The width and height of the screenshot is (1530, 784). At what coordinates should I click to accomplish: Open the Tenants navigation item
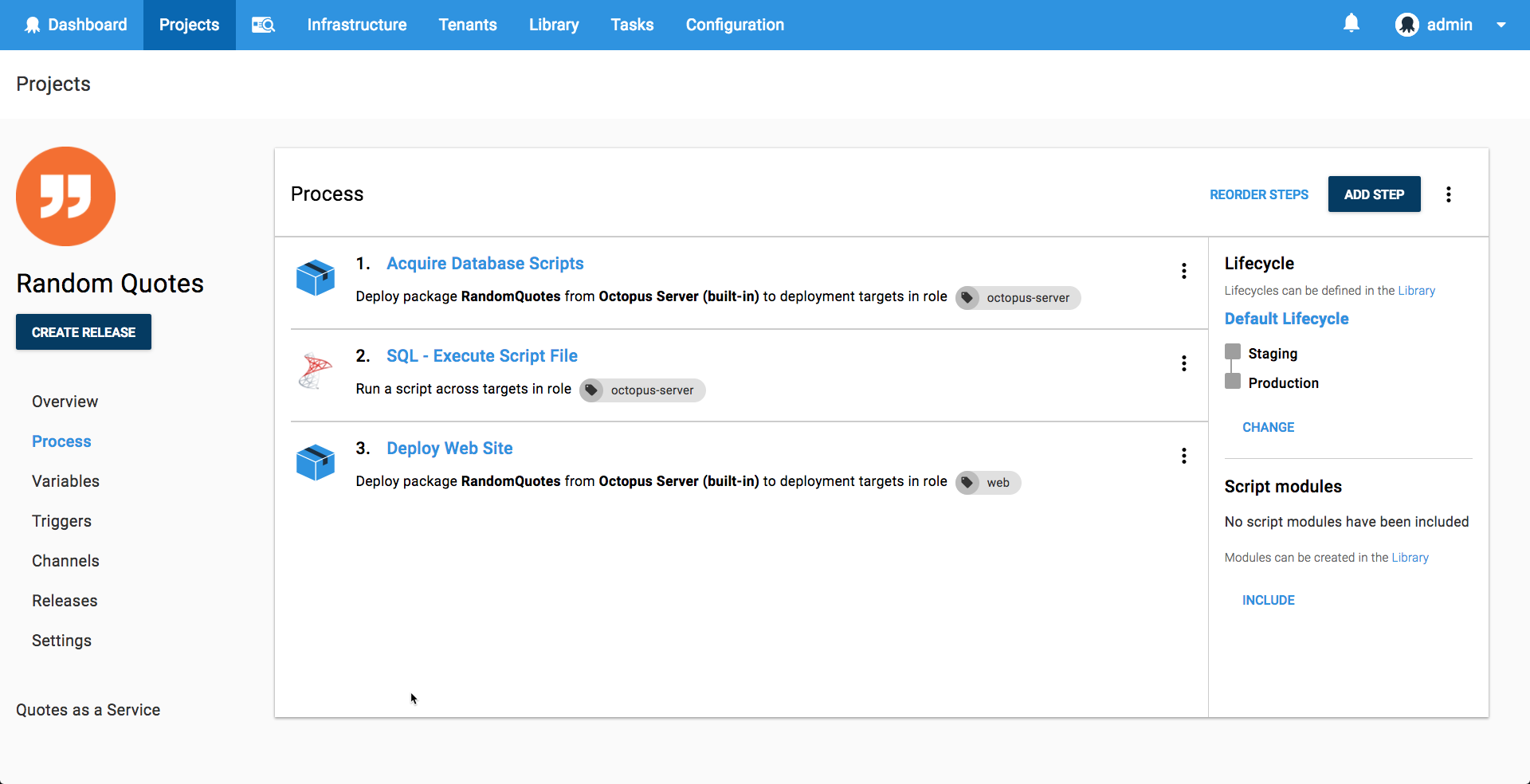tap(468, 25)
